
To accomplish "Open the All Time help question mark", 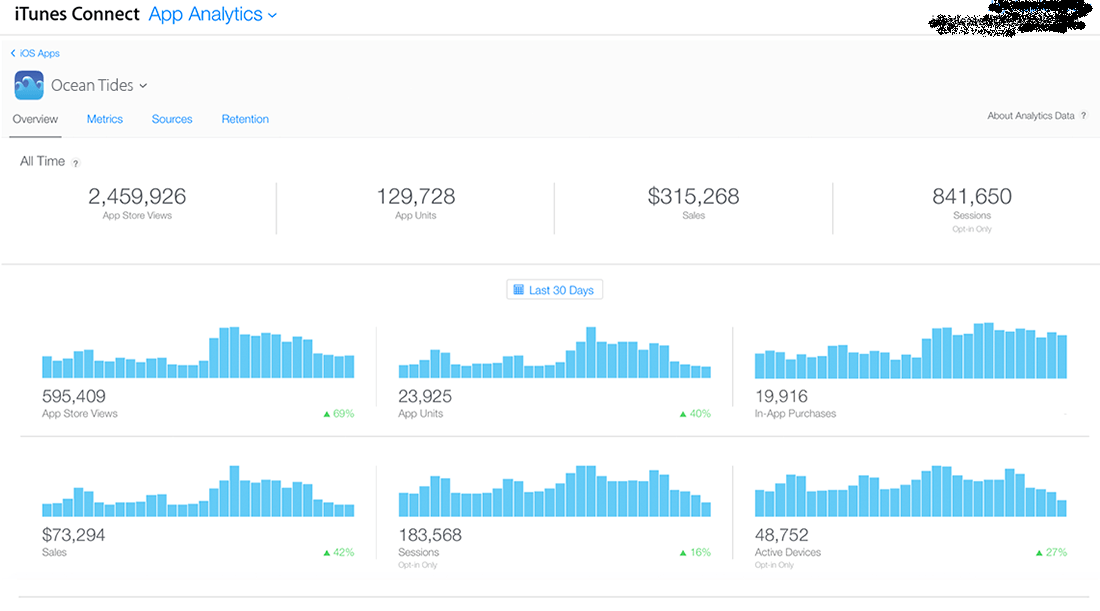I will click(76, 163).
